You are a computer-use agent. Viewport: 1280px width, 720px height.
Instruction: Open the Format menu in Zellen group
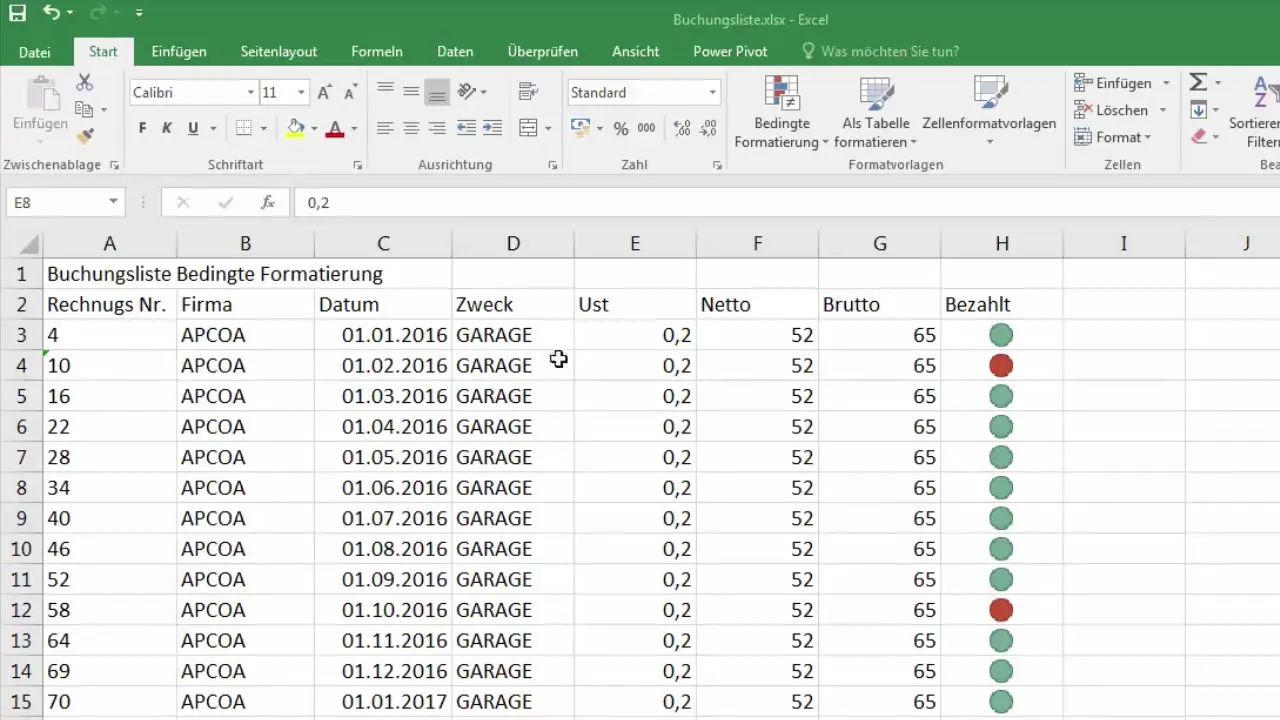point(1112,137)
